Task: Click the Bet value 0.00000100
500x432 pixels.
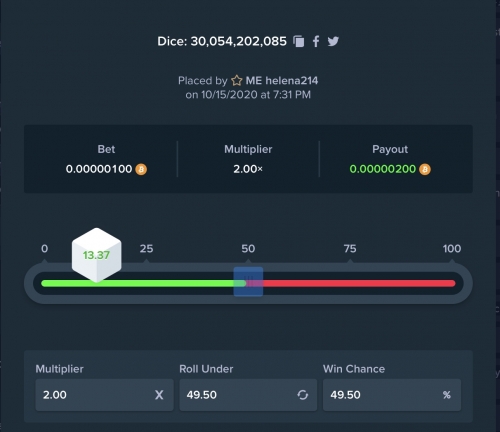Action: 99,169
